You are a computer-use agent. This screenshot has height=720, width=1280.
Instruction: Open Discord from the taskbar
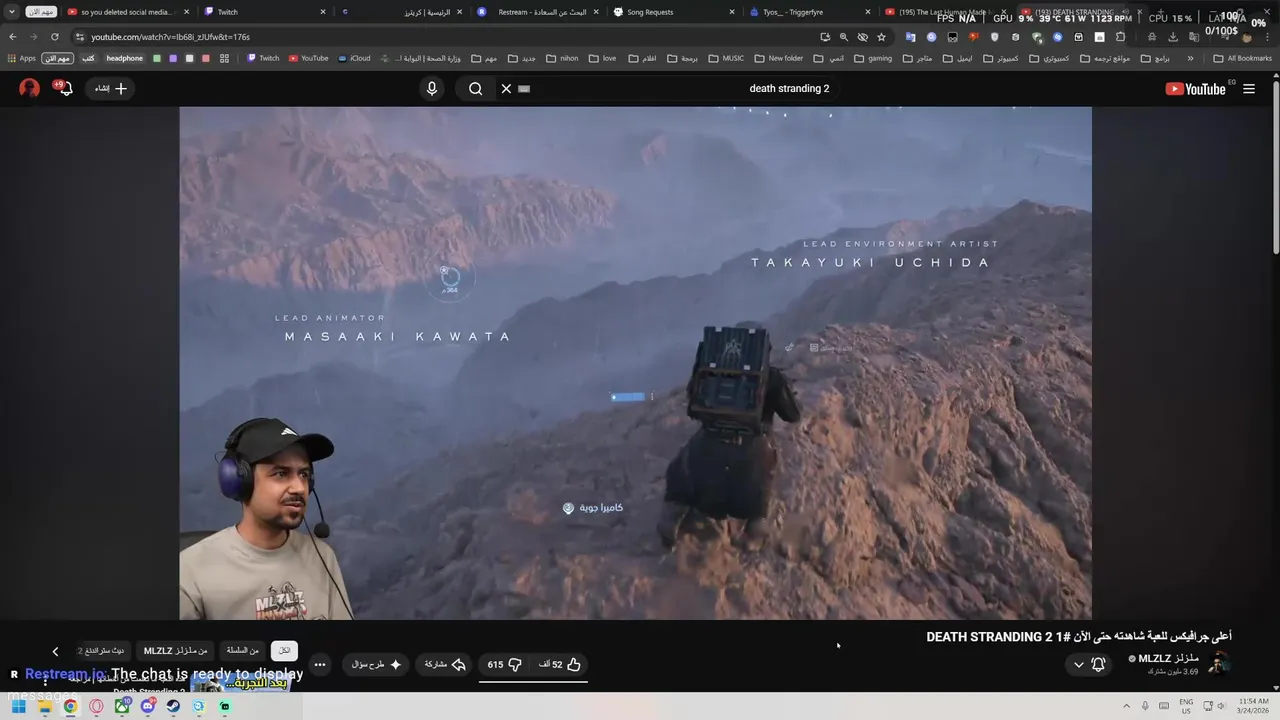(148, 706)
